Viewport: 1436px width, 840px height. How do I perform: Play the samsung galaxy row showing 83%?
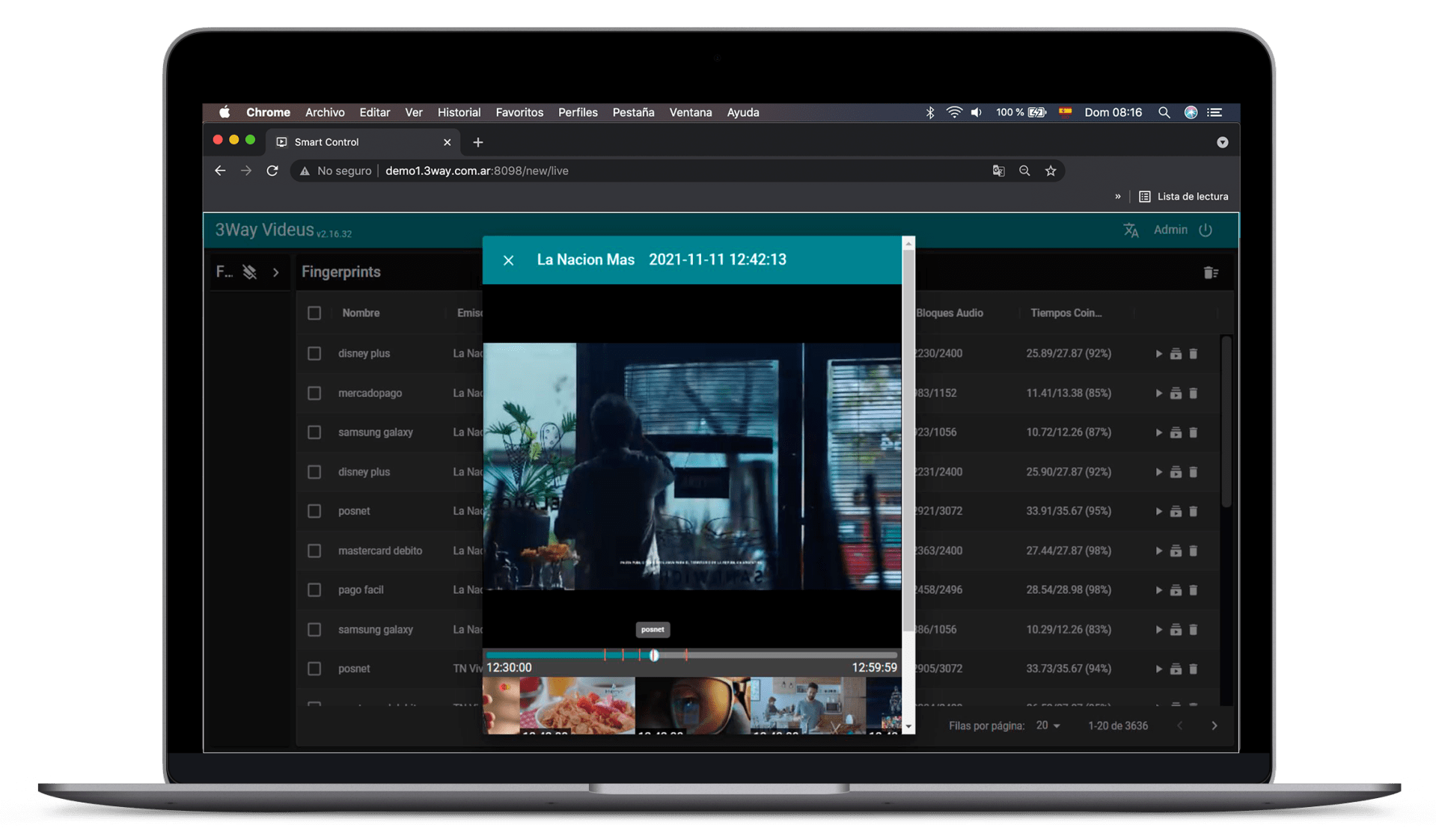click(1158, 630)
